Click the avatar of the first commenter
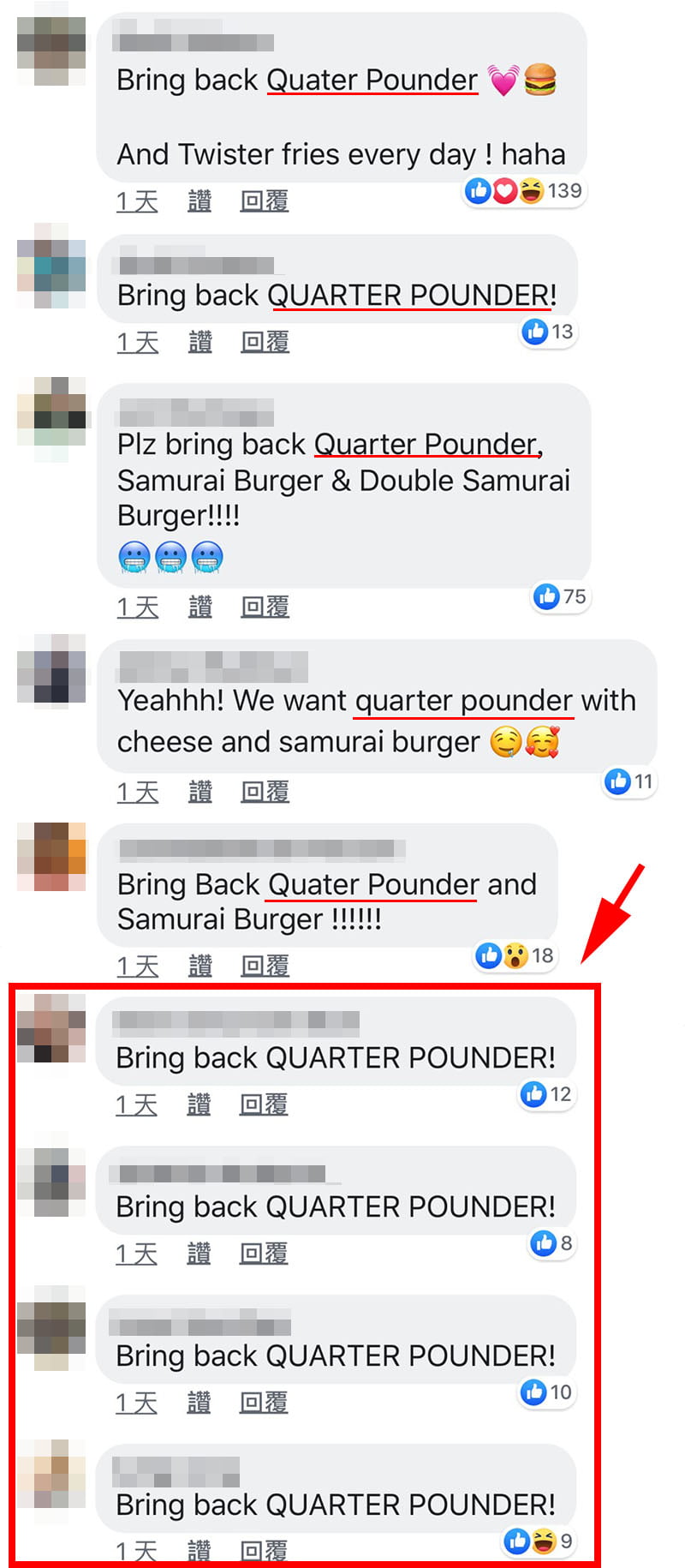Image resolution: width=685 pixels, height=1568 pixels. click(x=51, y=51)
